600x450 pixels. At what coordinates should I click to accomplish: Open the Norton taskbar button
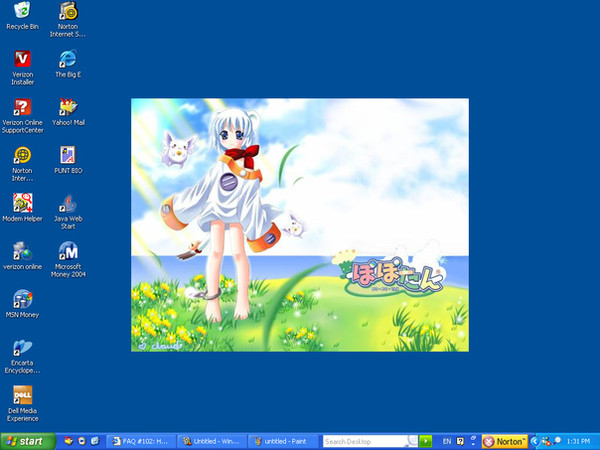pyautogui.click(x=505, y=441)
